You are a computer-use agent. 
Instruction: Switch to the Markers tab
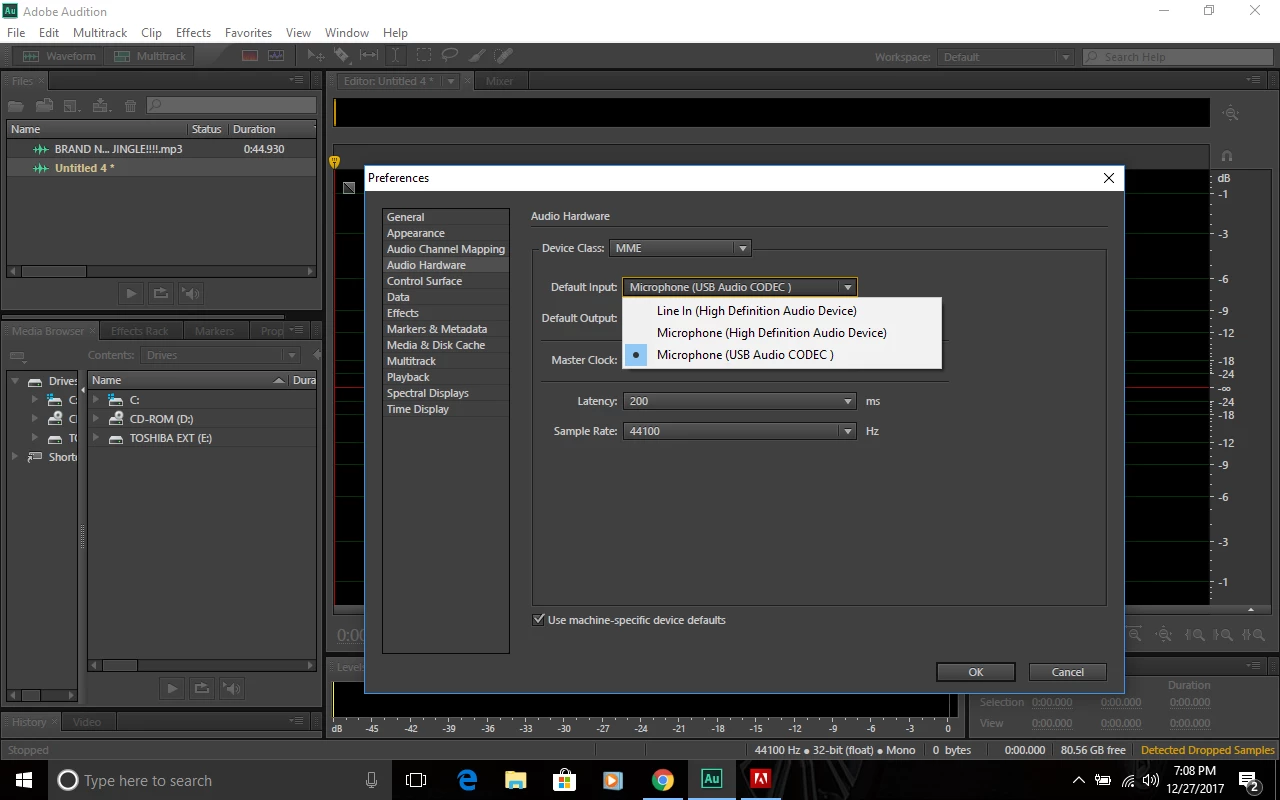tap(214, 331)
